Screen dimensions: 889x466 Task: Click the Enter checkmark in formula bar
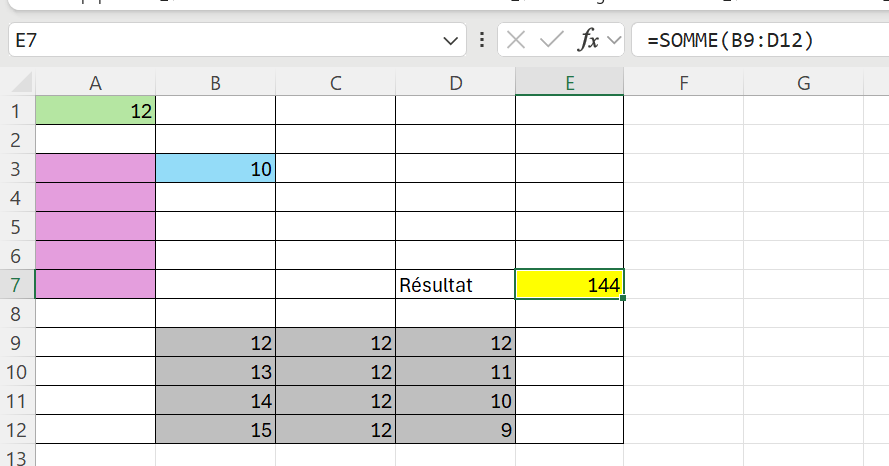(551, 41)
